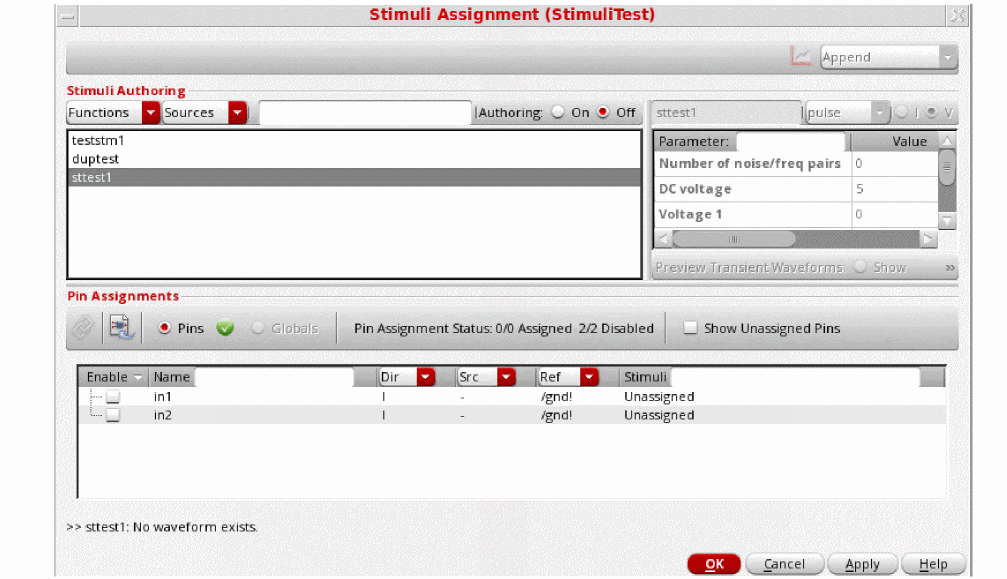
Task: Click the /gnd! reference cell for in1
Action: pyautogui.click(x=556, y=397)
